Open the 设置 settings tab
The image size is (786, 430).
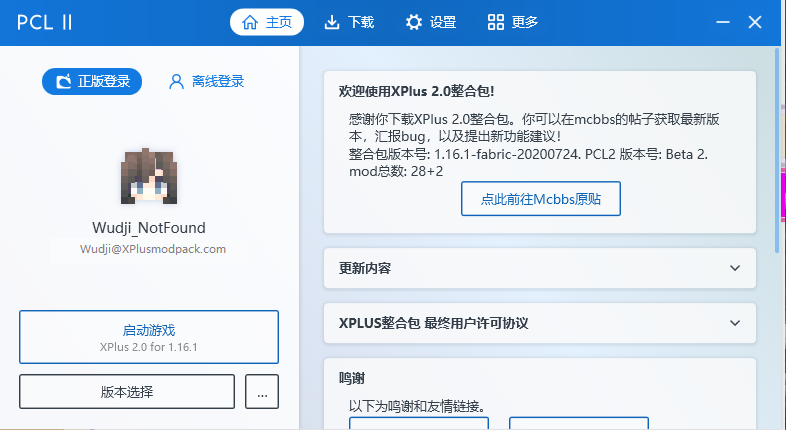coord(431,22)
